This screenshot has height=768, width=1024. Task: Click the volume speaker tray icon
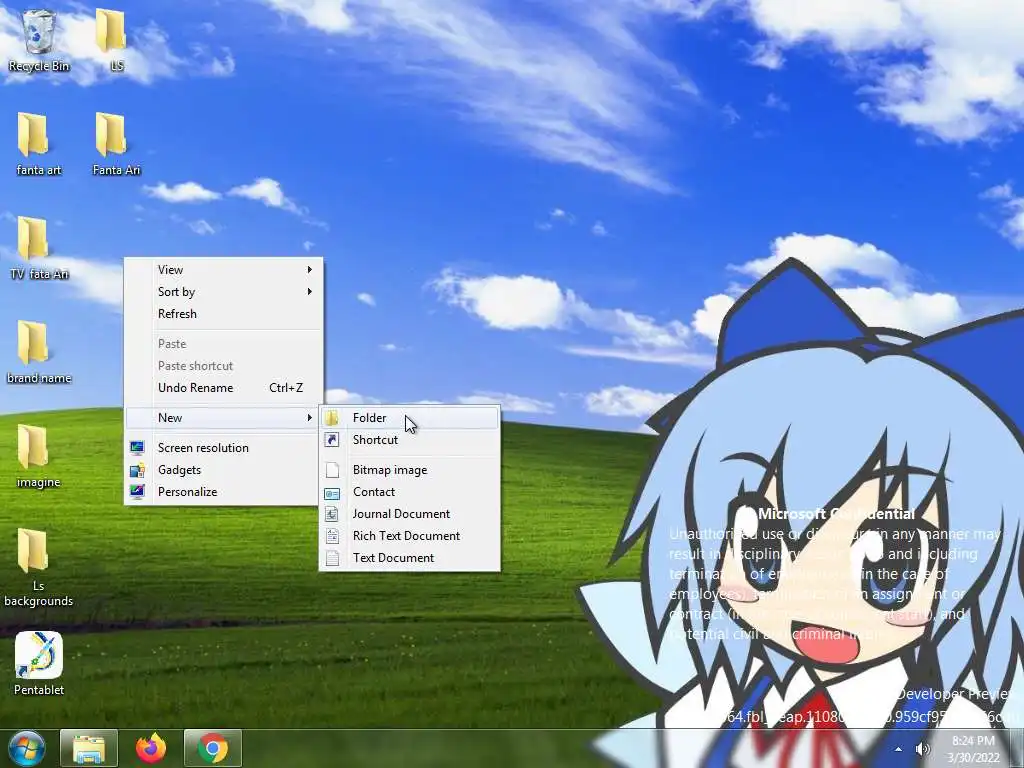click(x=923, y=749)
